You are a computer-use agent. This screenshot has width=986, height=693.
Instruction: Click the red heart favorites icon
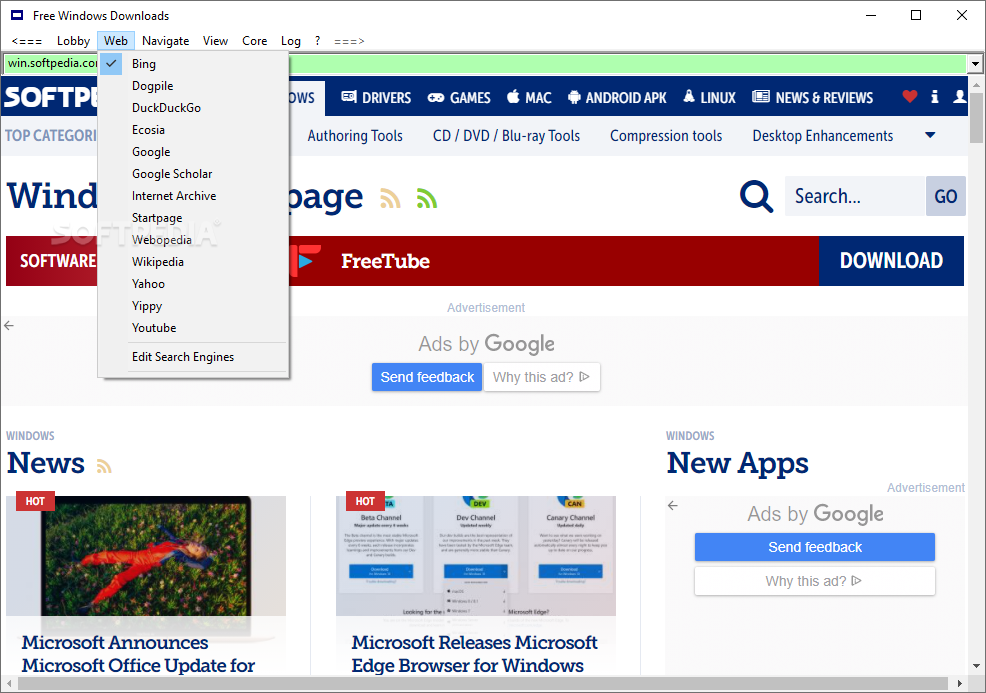point(909,97)
